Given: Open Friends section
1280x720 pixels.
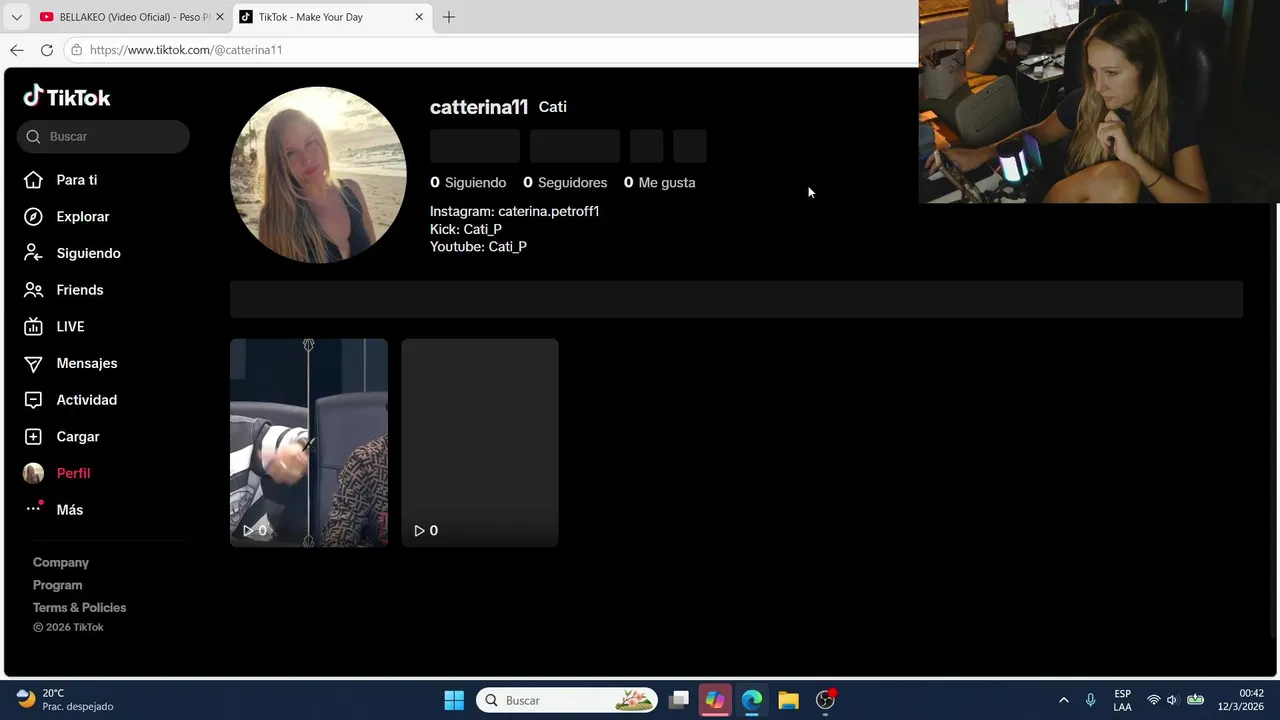Looking at the screenshot, I should pyautogui.click(x=64, y=290).
